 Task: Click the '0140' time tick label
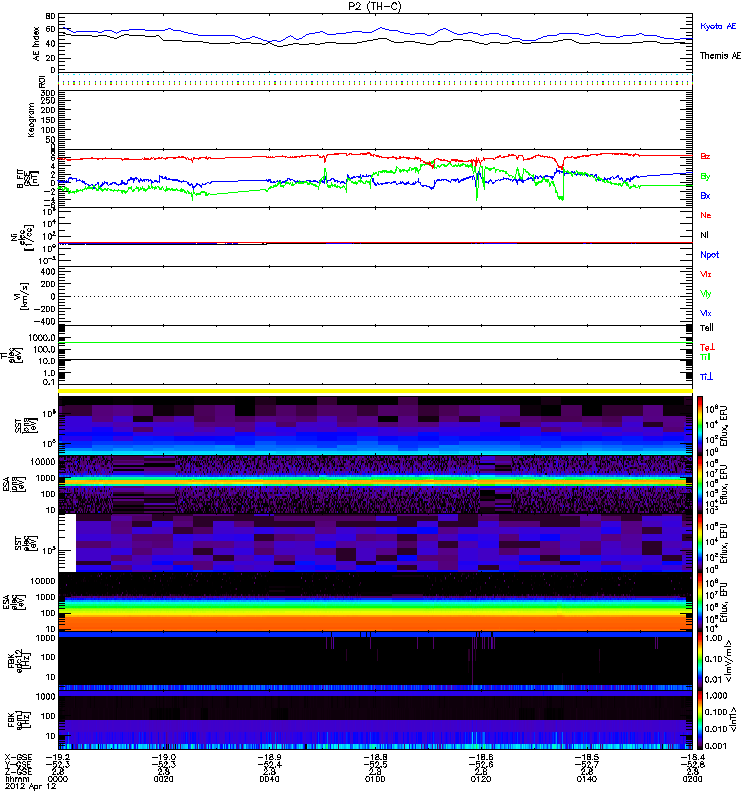point(586,779)
